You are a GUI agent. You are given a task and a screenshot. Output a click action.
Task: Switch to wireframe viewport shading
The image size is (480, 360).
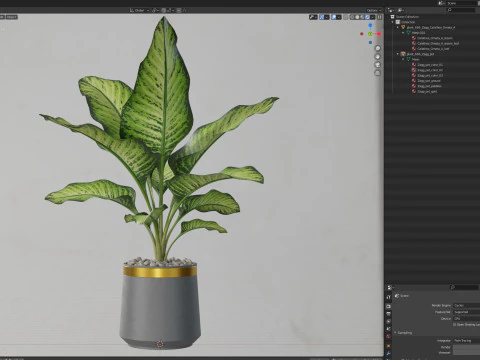(352, 17)
